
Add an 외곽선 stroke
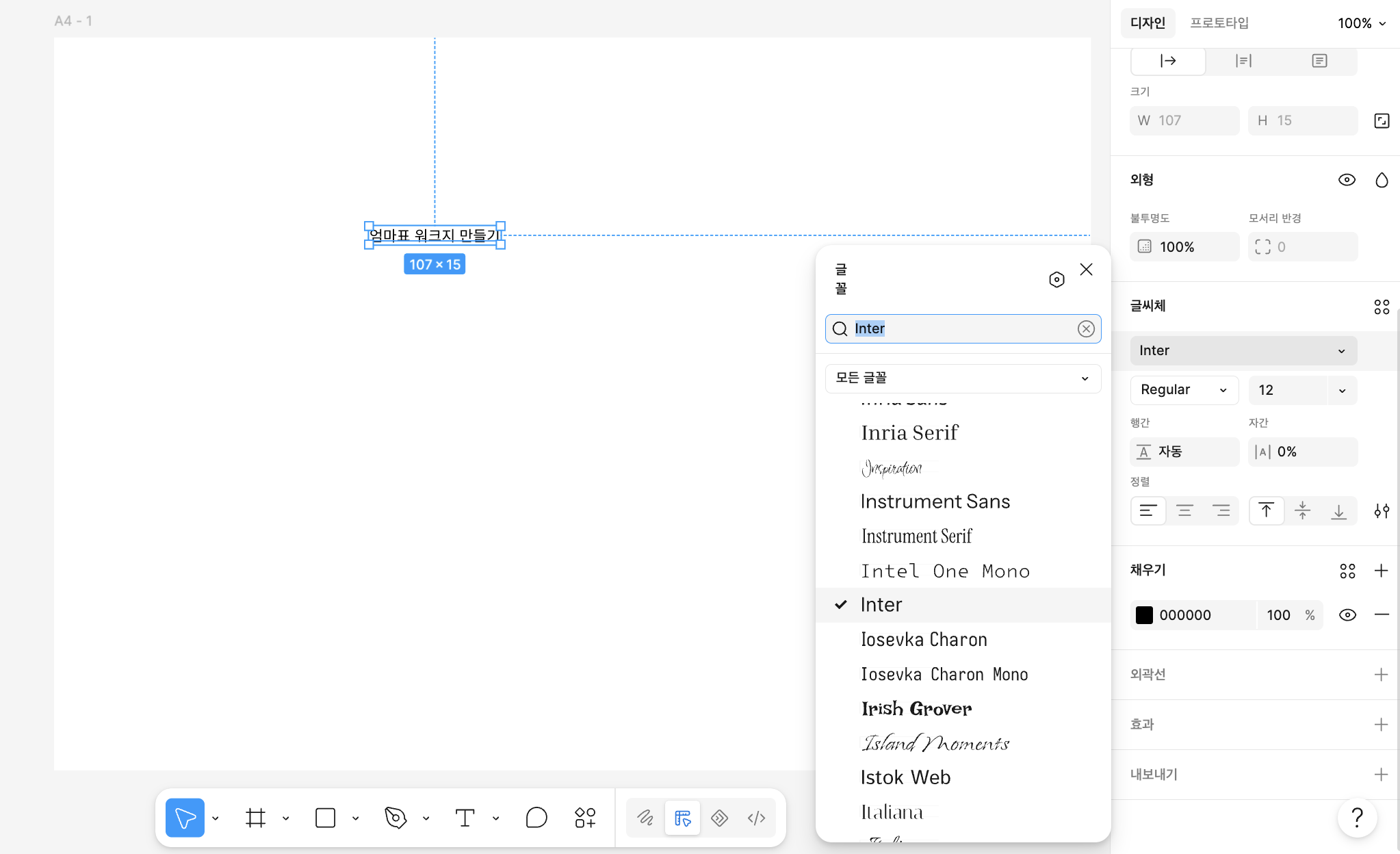[x=1382, y=675]
